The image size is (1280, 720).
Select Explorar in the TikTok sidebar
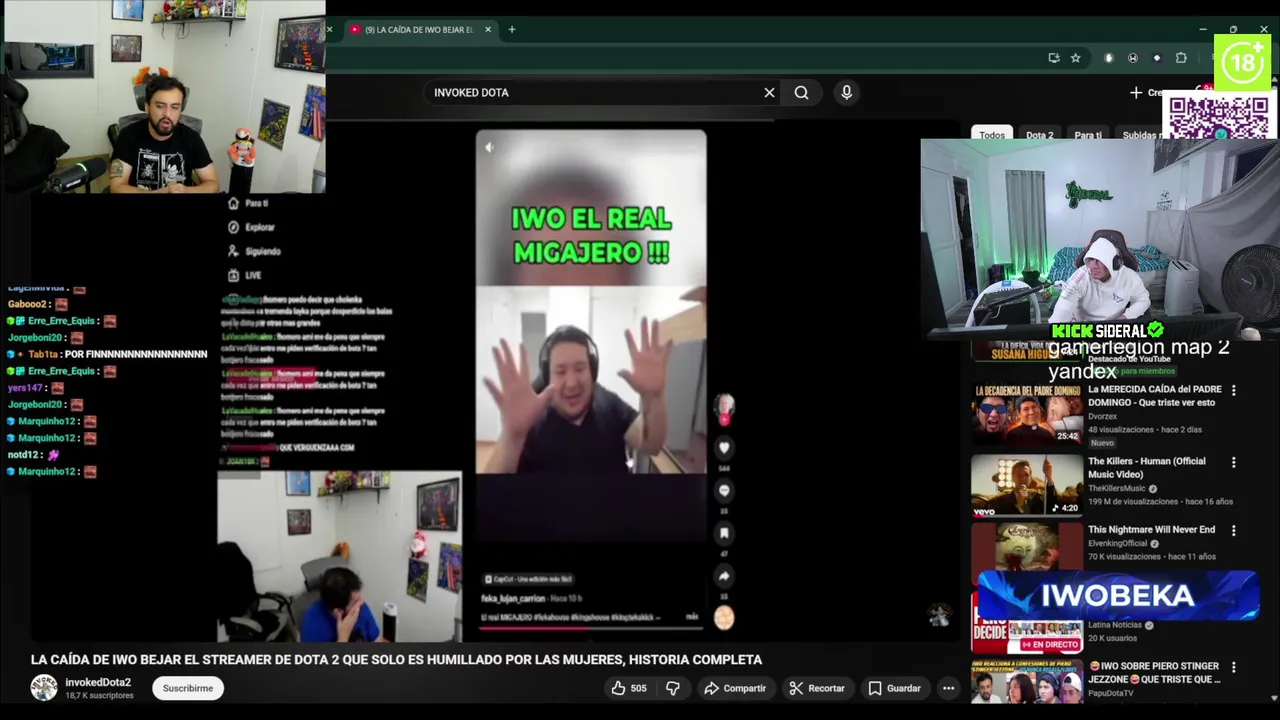pyautogui.click(x=251, y=227)
